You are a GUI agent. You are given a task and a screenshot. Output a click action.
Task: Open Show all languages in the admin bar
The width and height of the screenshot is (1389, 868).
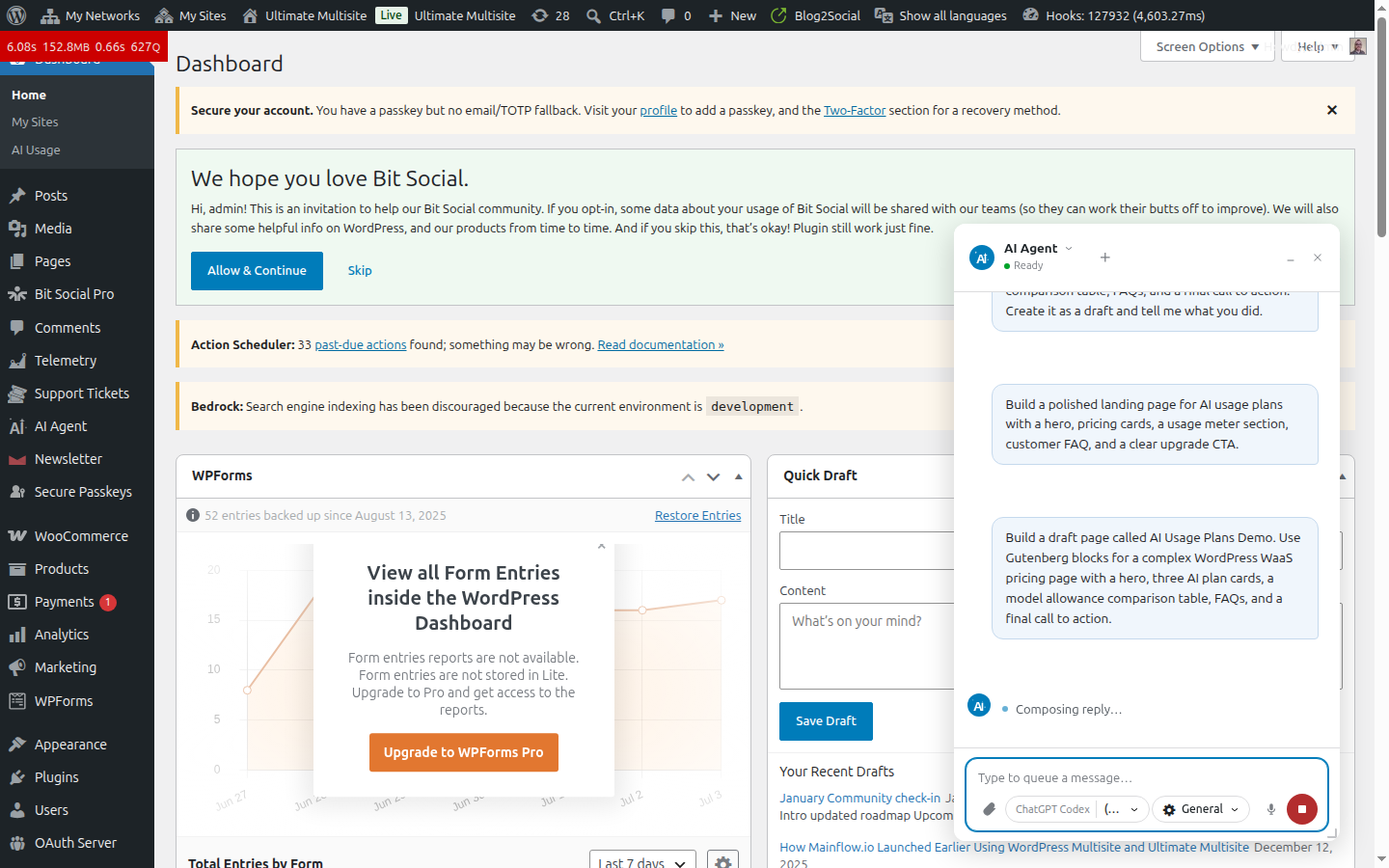click(x=940, y=15)
